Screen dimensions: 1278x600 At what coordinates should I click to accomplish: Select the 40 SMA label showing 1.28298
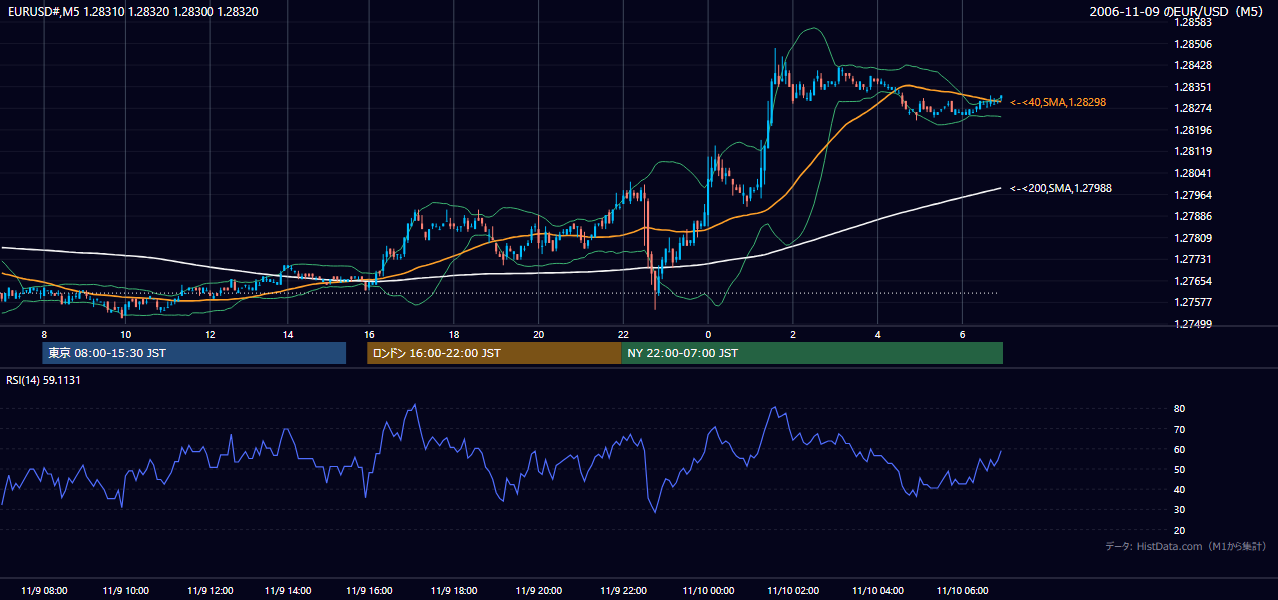(1058, 102)
